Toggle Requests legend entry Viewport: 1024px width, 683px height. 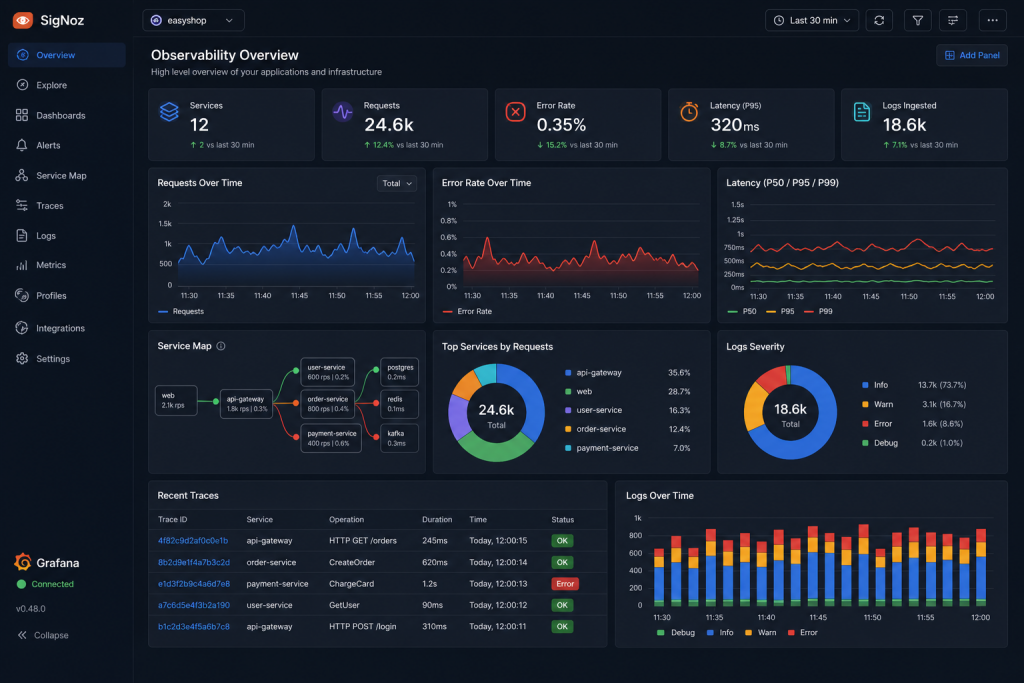181,311
